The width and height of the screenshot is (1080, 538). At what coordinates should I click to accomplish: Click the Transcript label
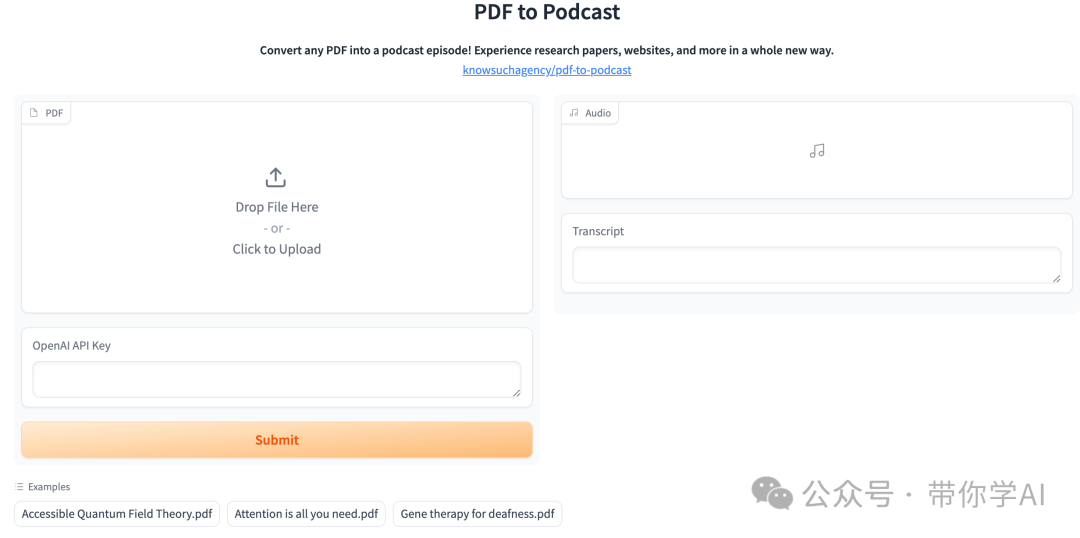[x=598, y=231]
